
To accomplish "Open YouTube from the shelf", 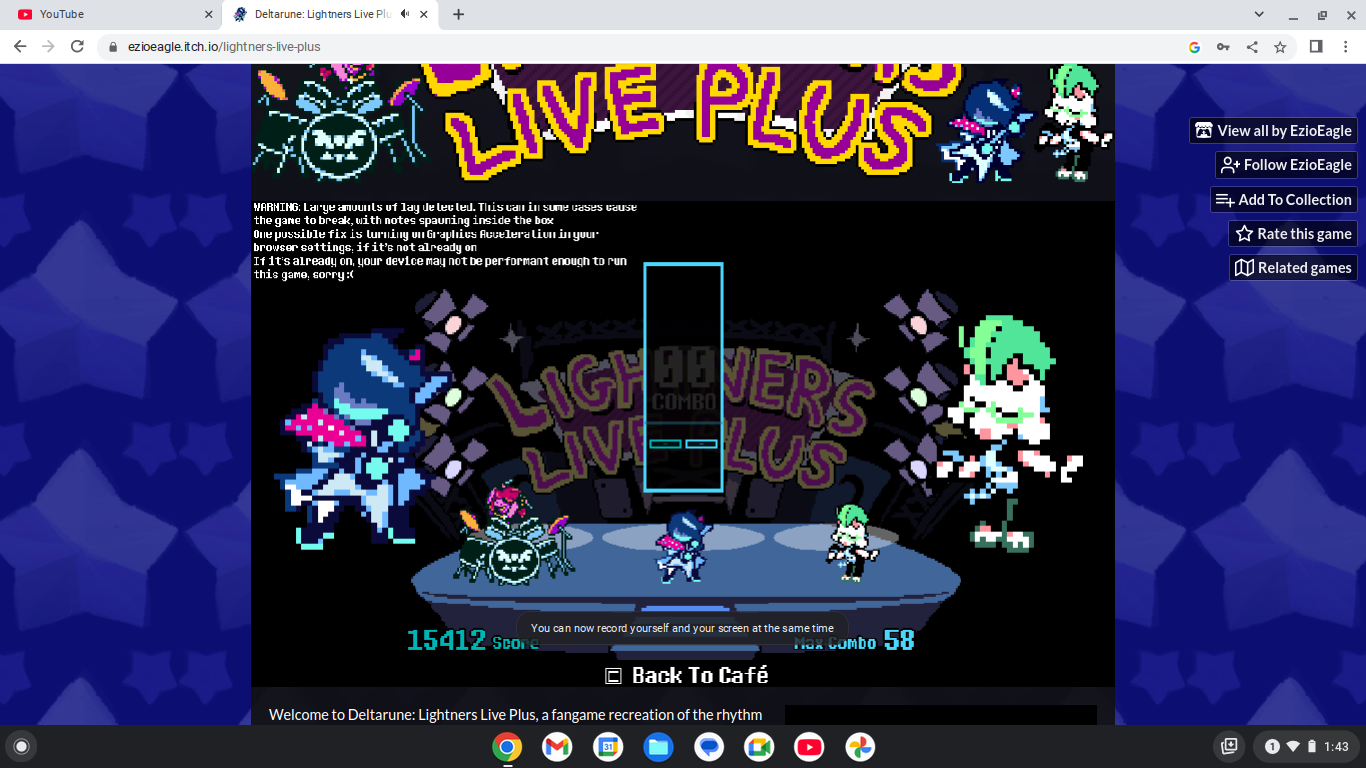I will click(x=810, y=747).
